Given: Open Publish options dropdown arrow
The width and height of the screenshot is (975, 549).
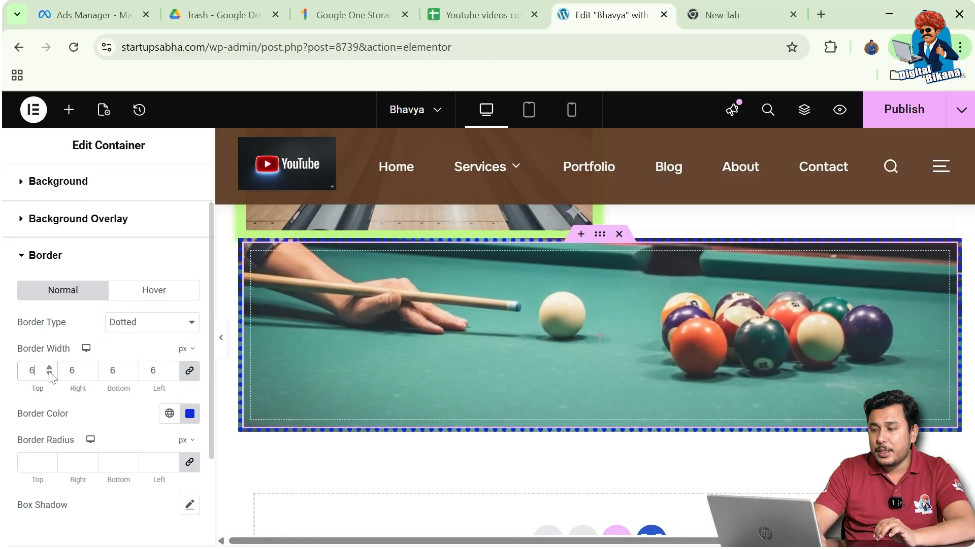Looking at the screenshot, I should point(961,110).
